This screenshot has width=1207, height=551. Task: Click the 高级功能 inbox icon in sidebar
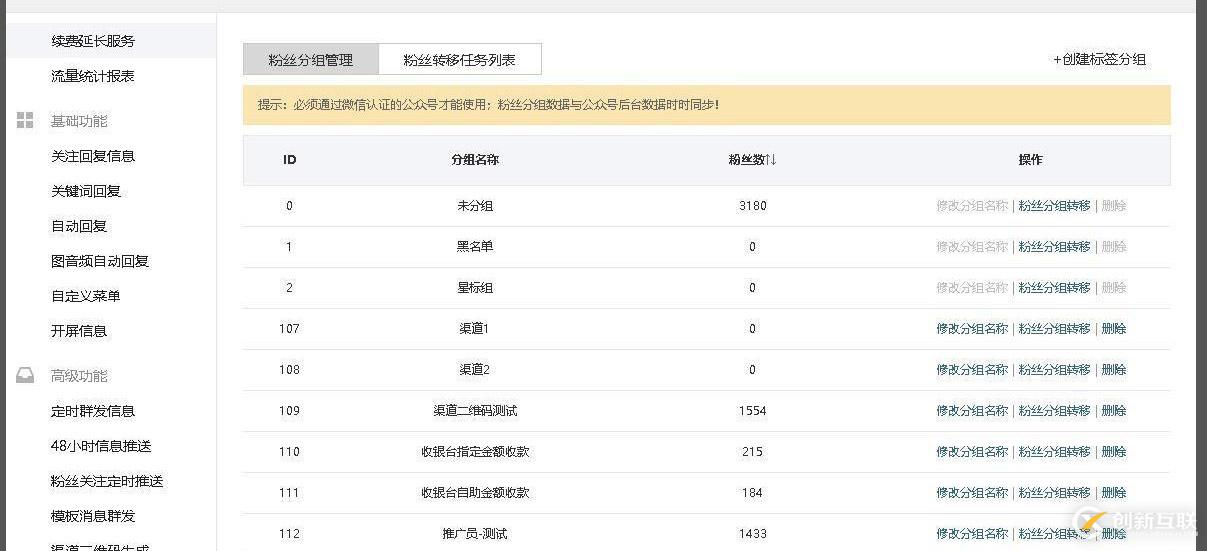tap(25, 376)
